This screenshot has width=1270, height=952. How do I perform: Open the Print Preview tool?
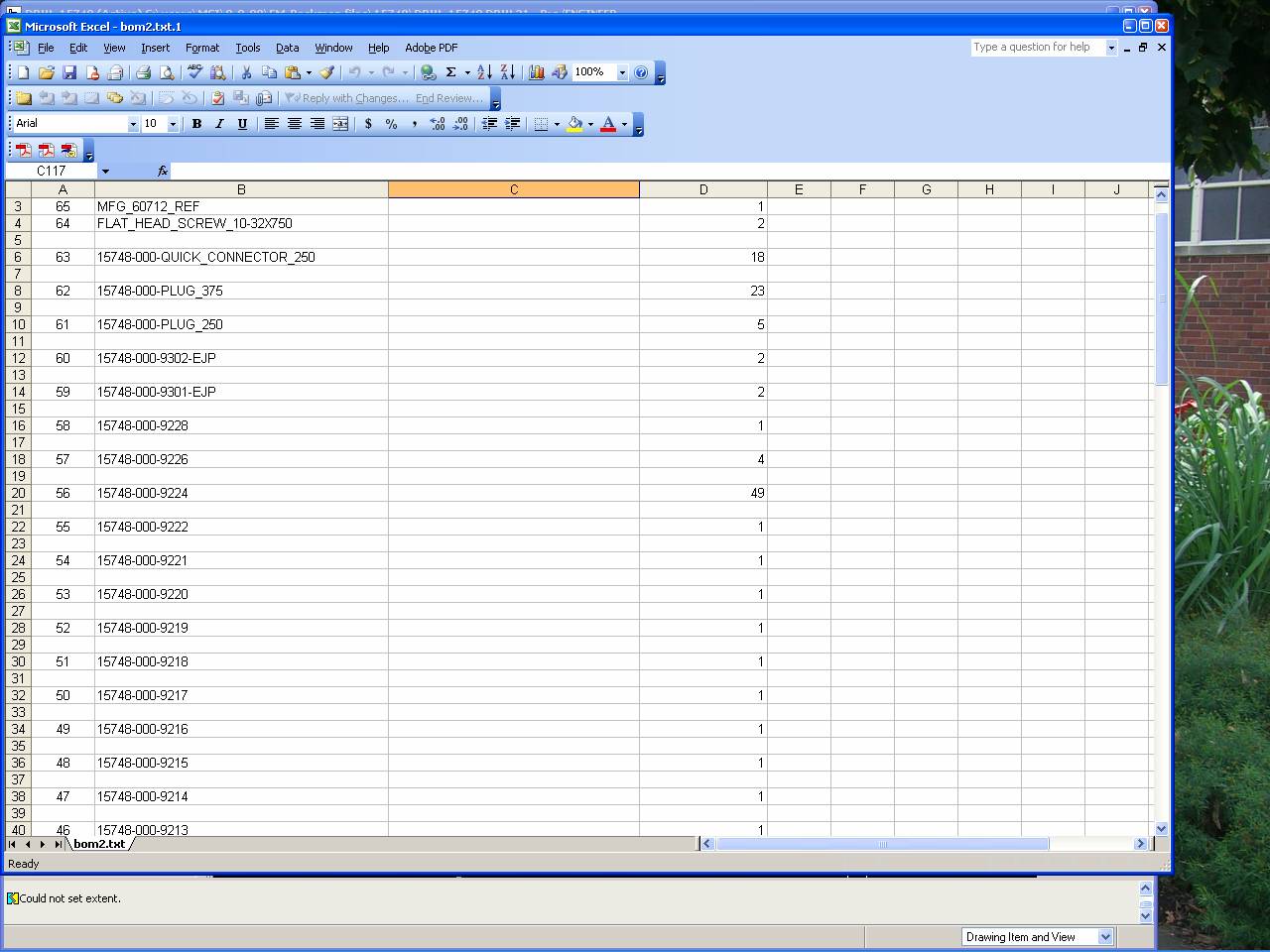[167, 72]
